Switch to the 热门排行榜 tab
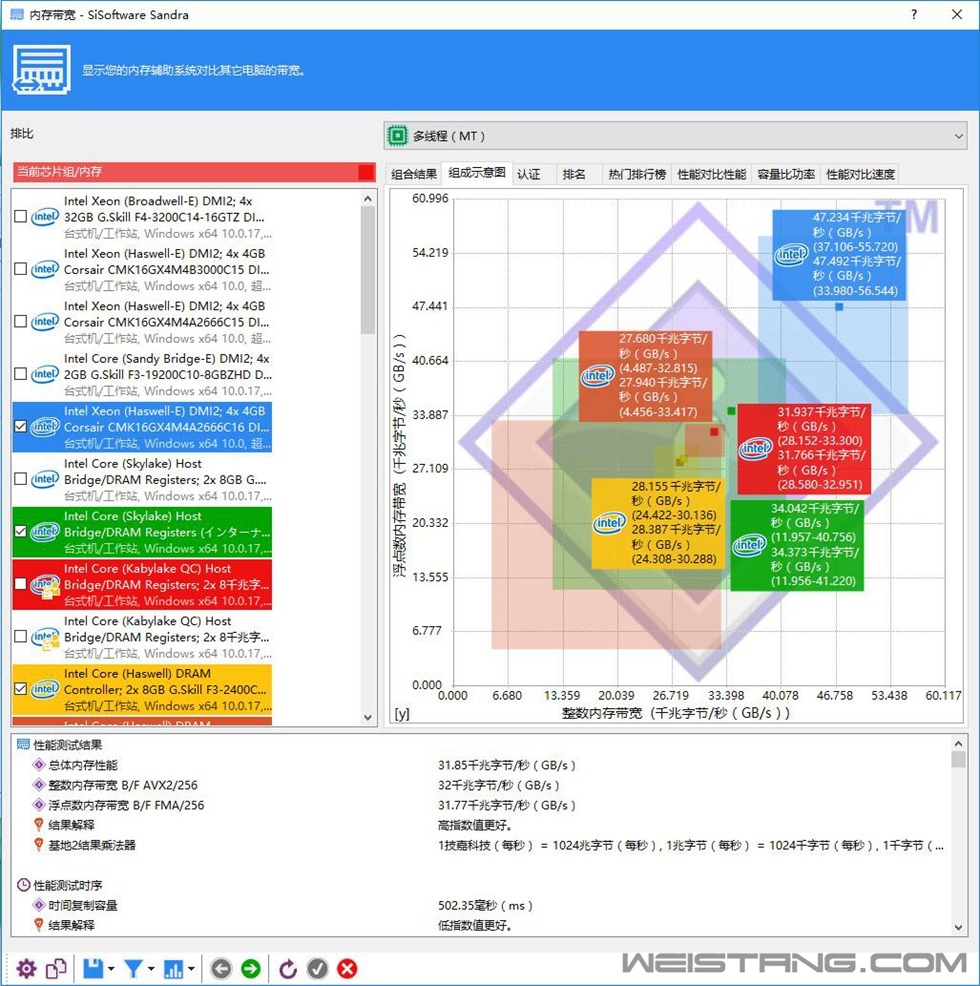 [637, 174]
